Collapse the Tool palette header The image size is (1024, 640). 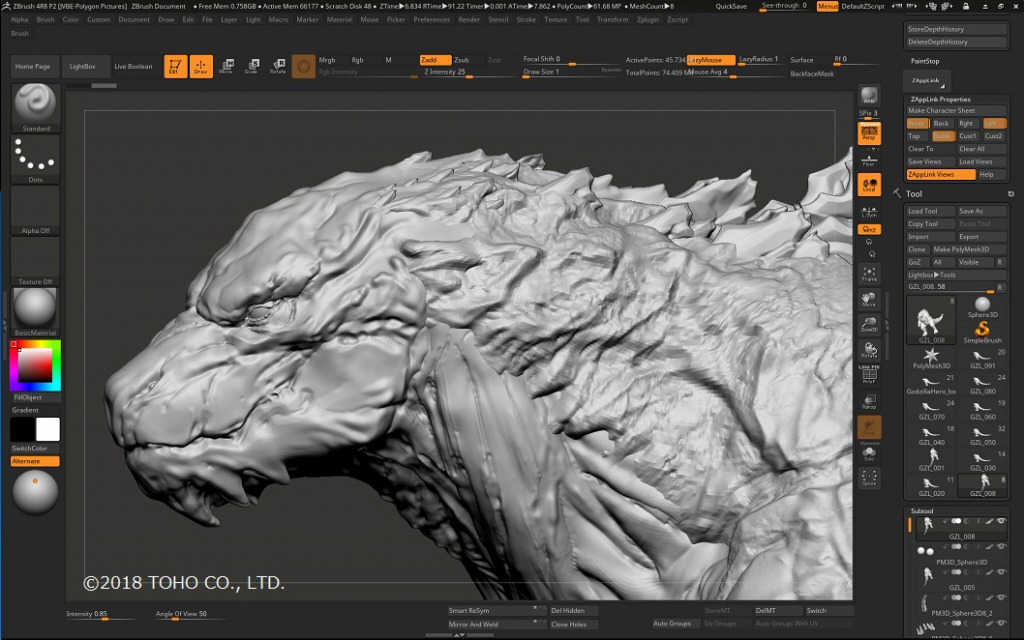914,194
